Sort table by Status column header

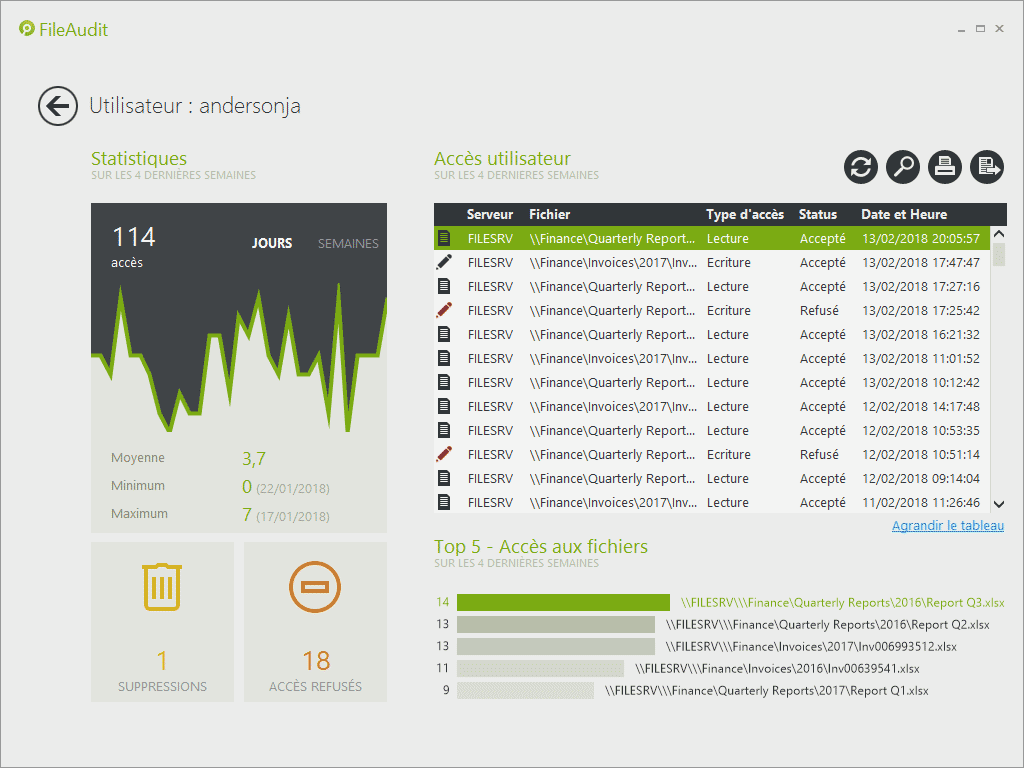click(818, 214)
